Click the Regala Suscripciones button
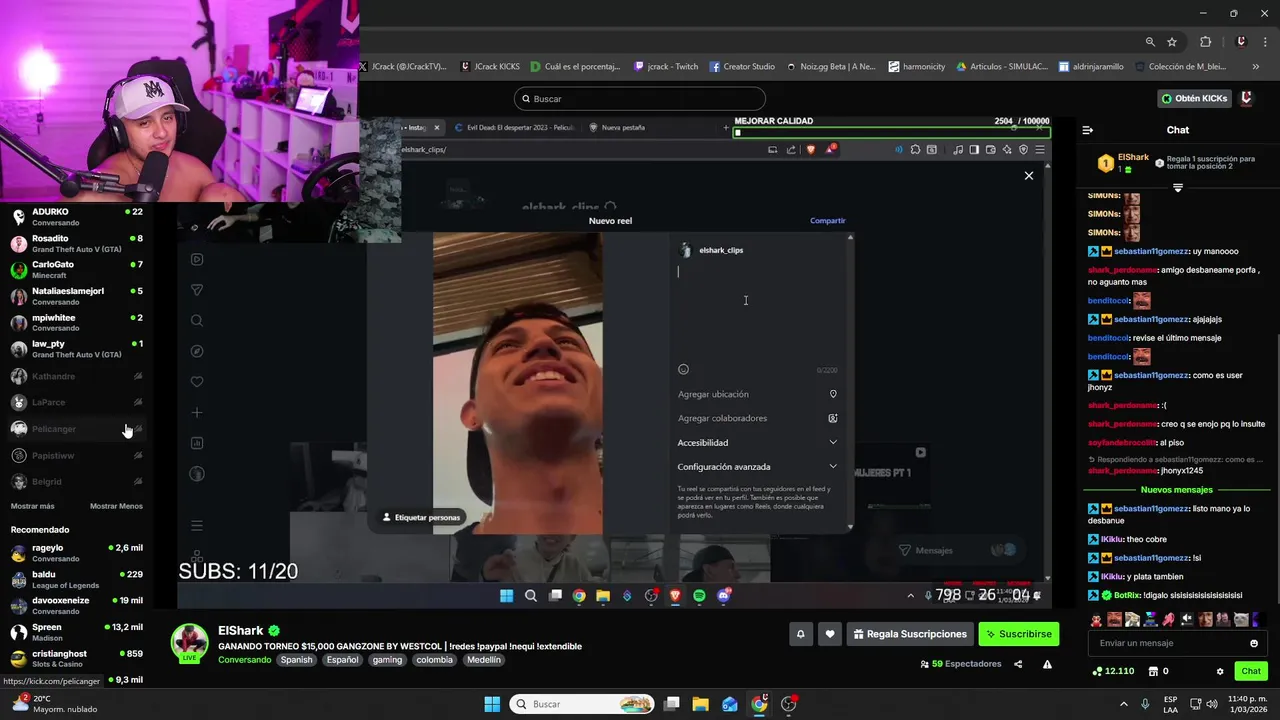Image resolution: width=1280 pixels, height=720 pixels. [x=910, y=634]
